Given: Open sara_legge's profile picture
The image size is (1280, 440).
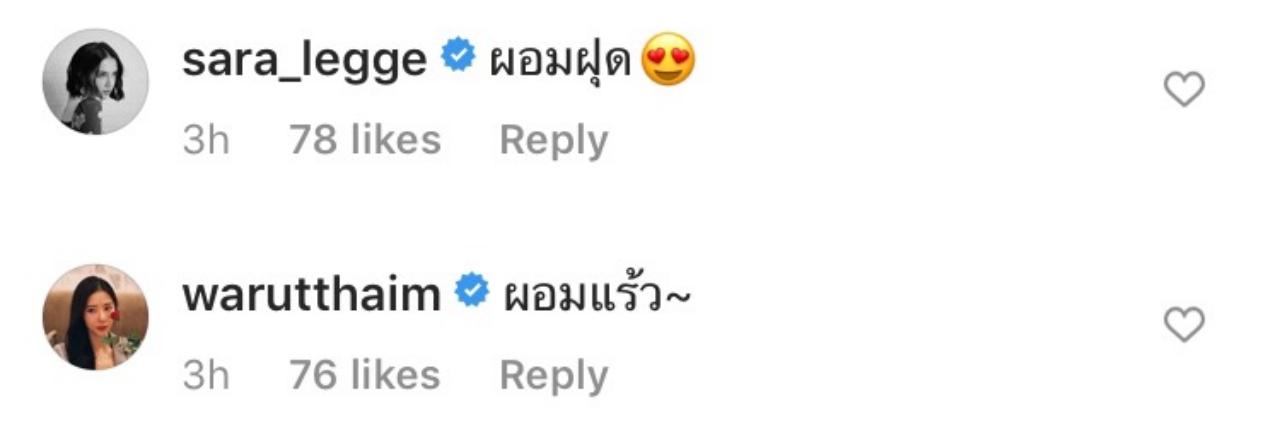Looking at the screenshot, I should (95, 81).
